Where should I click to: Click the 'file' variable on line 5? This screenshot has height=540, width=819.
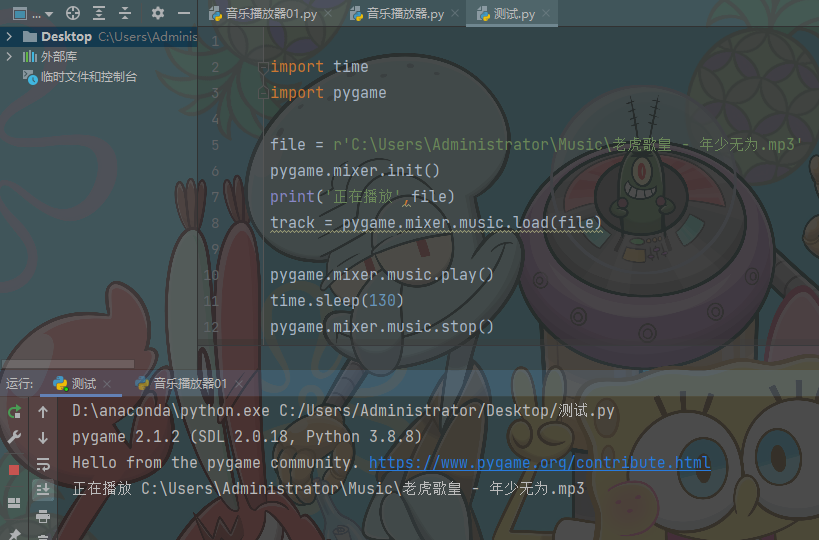click(x=288, y=145)
